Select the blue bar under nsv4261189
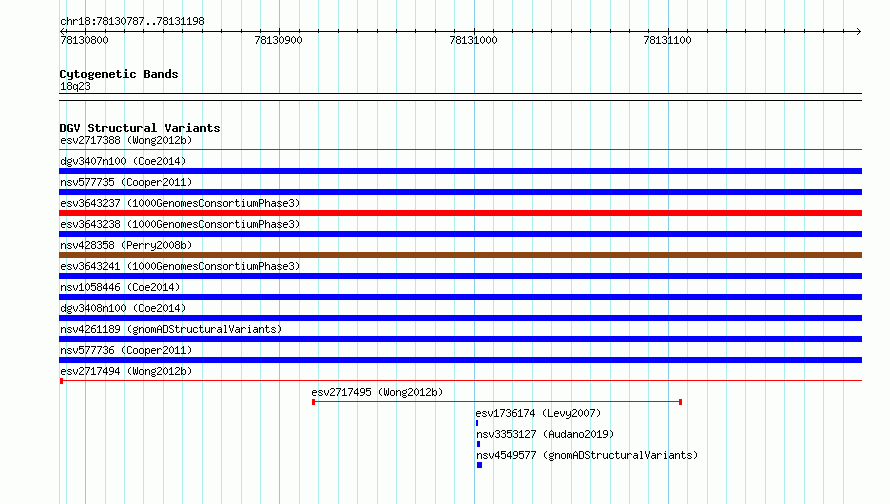 (460, 339)
